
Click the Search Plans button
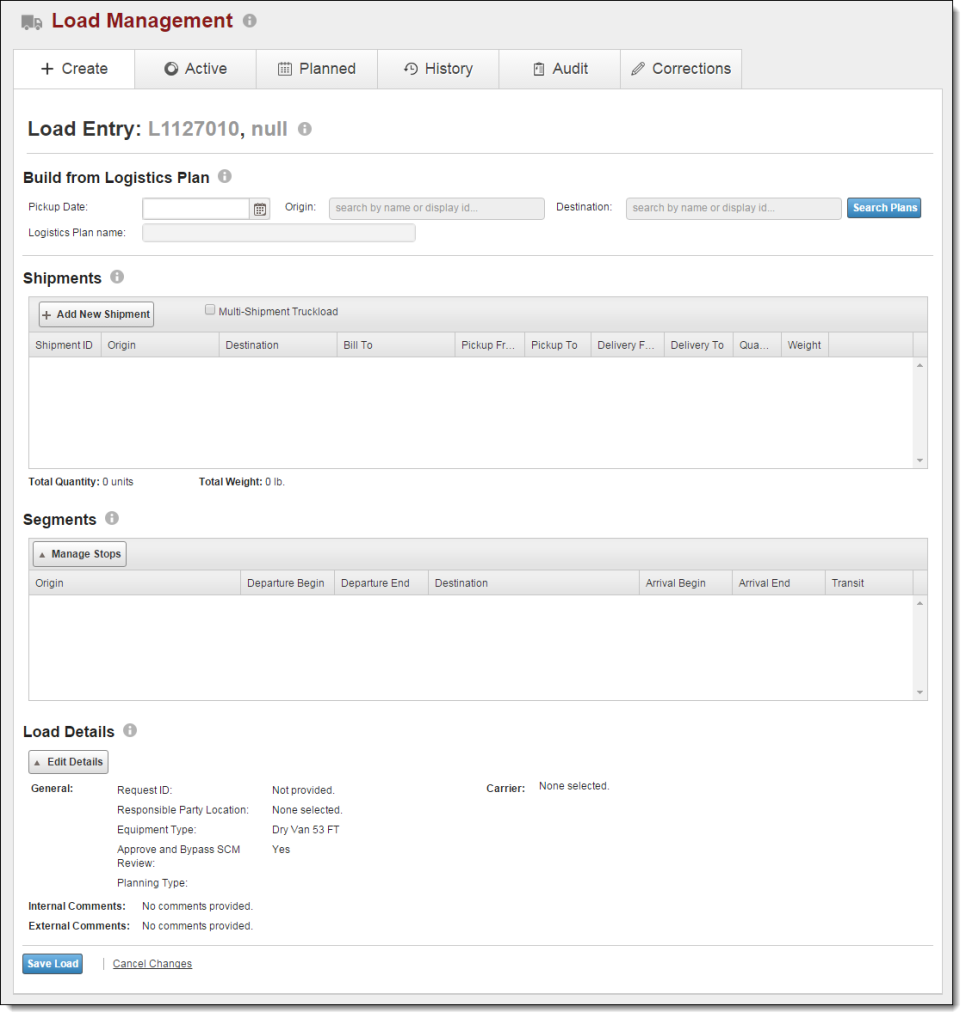click(884, 208)
